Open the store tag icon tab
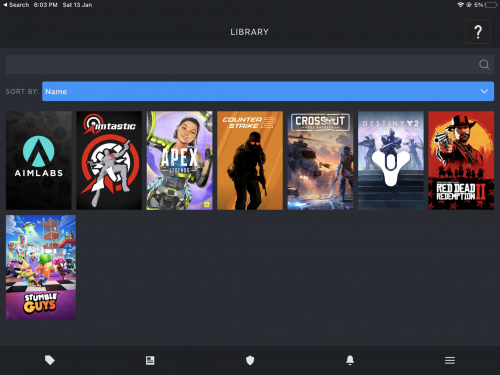500x375 pixels. point(50,360)
